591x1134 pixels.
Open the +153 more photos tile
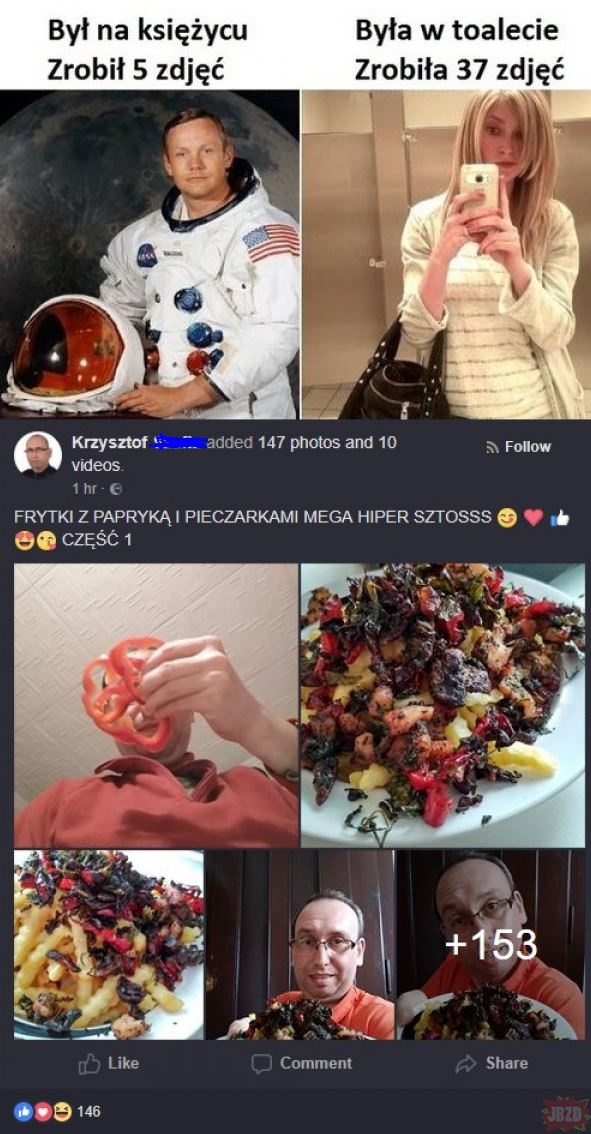[x=491, y=945]
